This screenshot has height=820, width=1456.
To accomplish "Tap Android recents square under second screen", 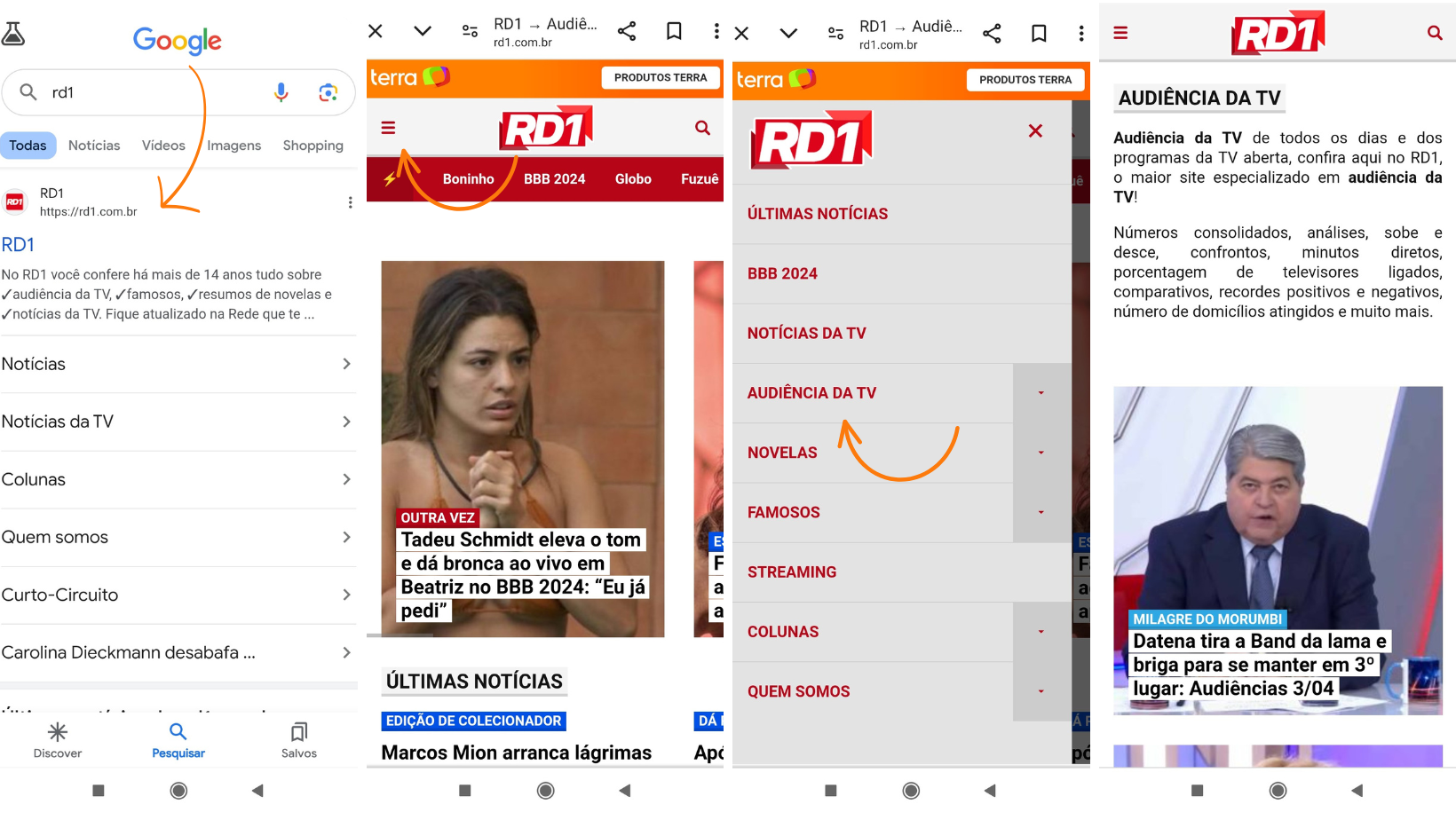I will pos(464,790).
